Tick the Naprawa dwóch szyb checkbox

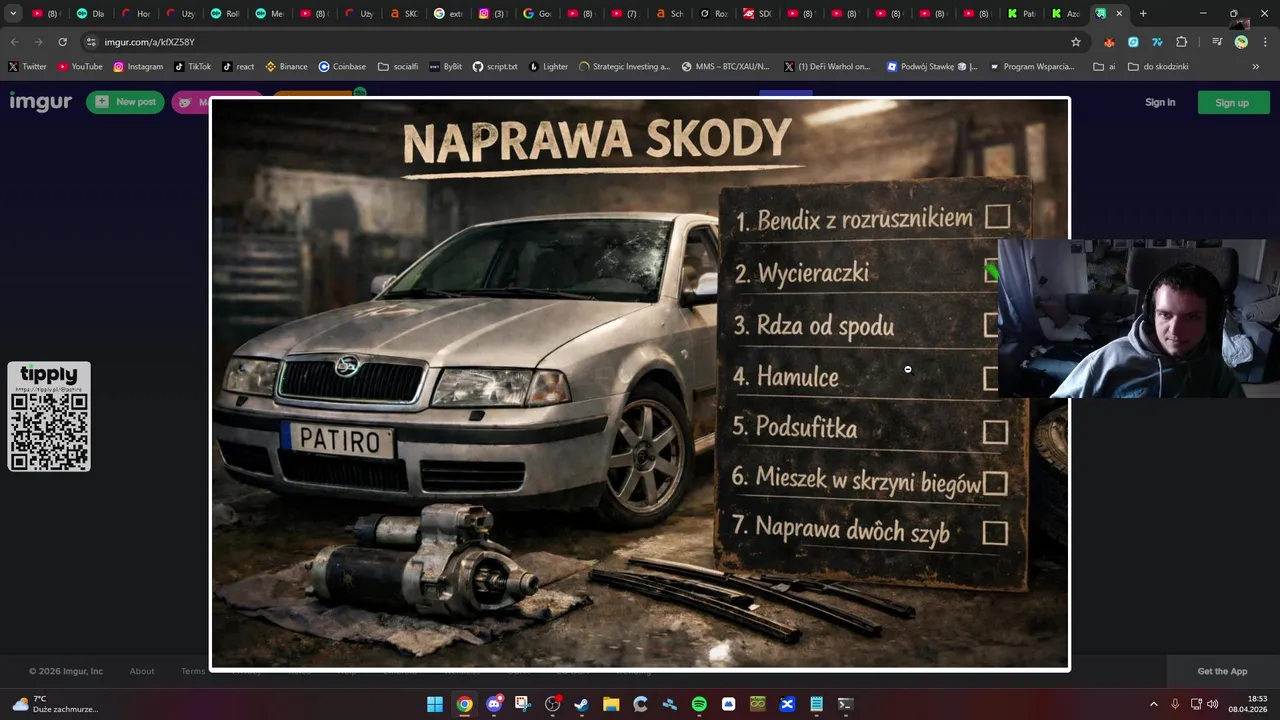pos(994,533)
